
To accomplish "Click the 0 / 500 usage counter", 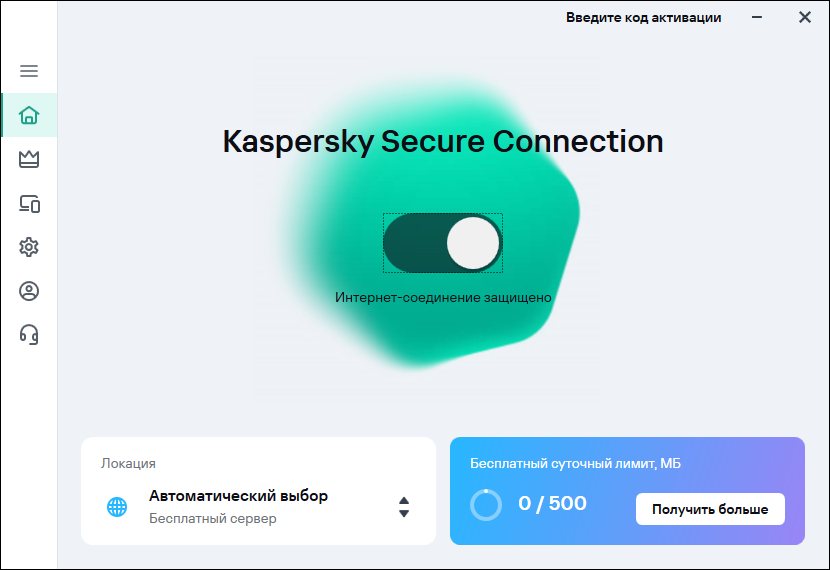I will coord(552,504).
